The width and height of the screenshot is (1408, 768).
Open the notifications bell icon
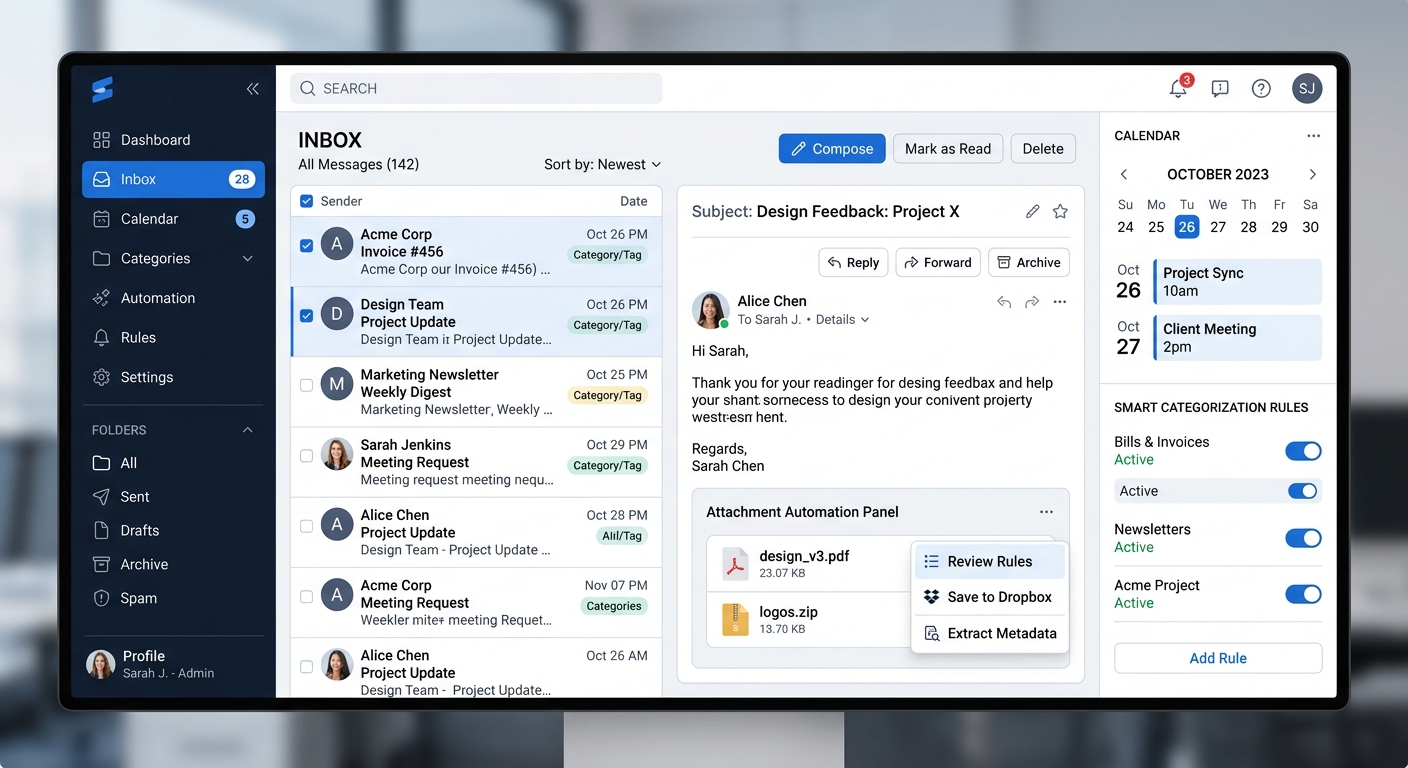1177,88
